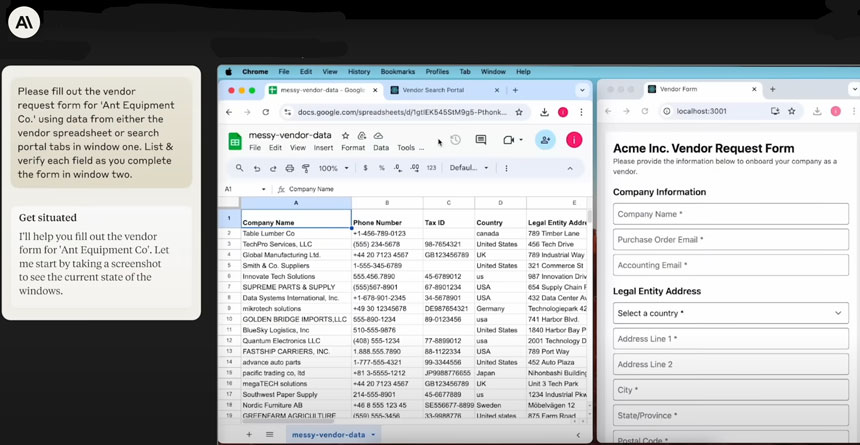Click the download icon in the Sheets window
Screen dimensions: 860x445
[544, 112]
